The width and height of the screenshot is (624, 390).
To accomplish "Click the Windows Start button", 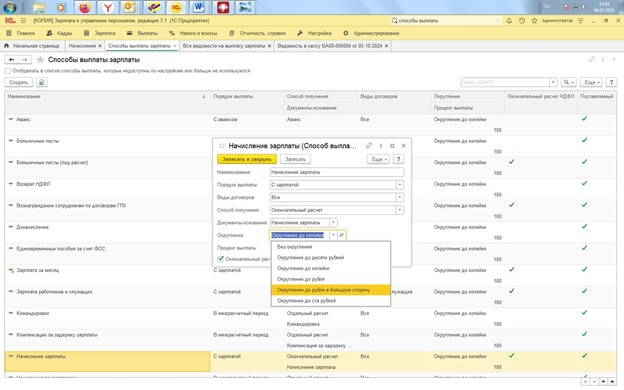I will [10, 7].
